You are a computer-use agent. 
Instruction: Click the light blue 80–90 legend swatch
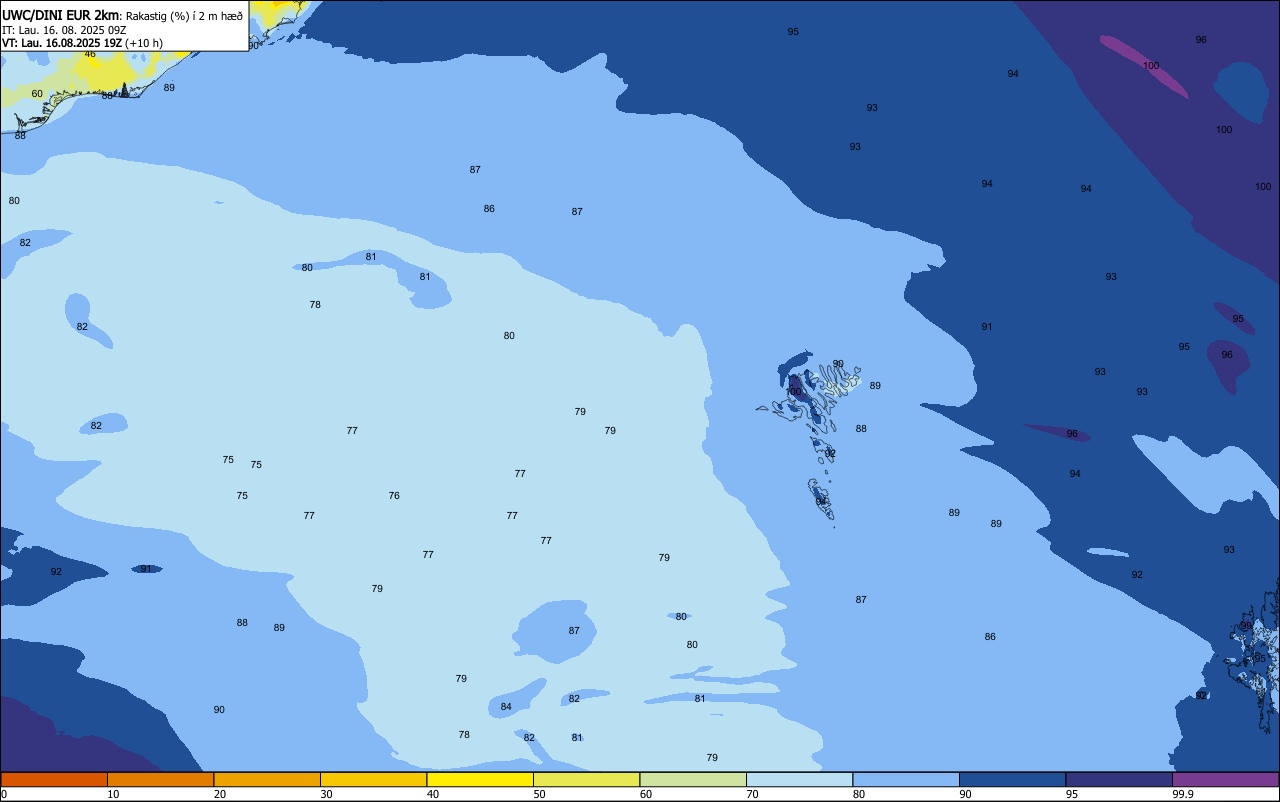click(x=906, y=779)
